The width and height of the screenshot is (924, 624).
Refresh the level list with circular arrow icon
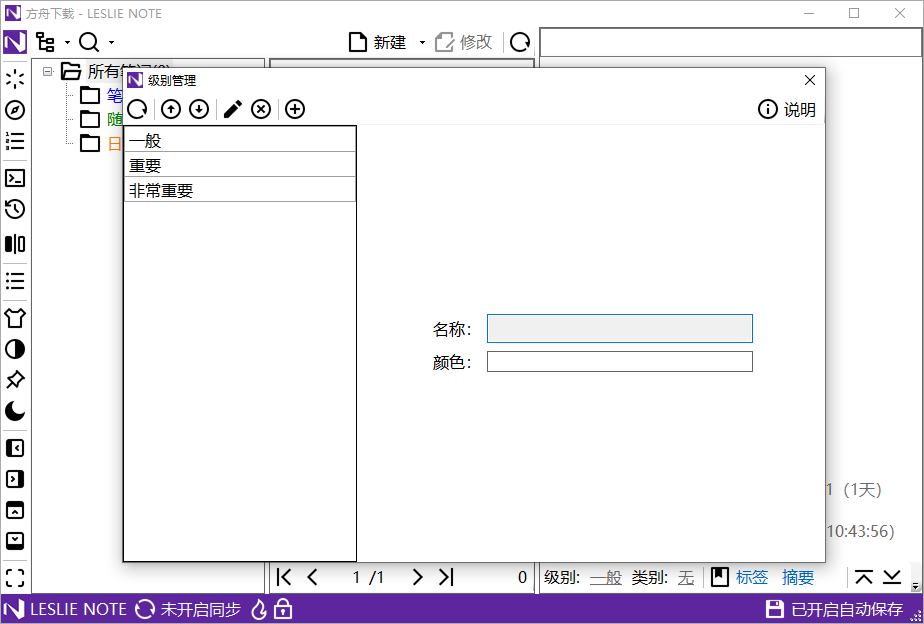point(137,109)
